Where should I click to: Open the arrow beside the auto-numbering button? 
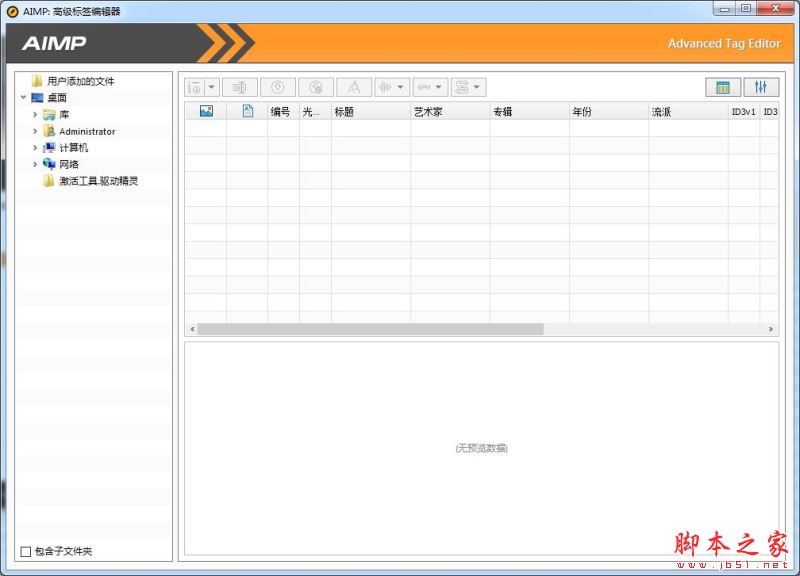click(212, 87)
